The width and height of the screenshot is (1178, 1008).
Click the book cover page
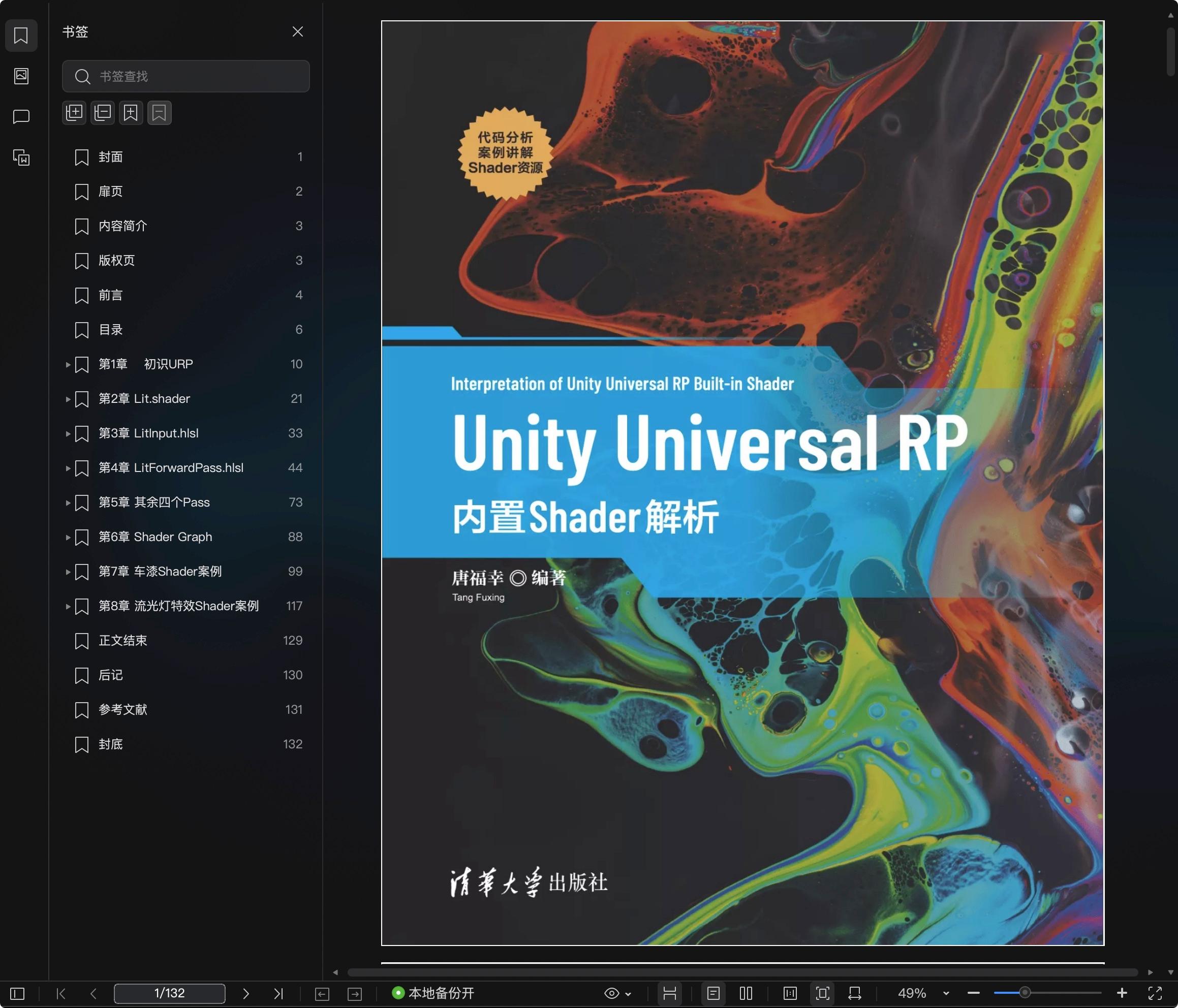[742, 483]
